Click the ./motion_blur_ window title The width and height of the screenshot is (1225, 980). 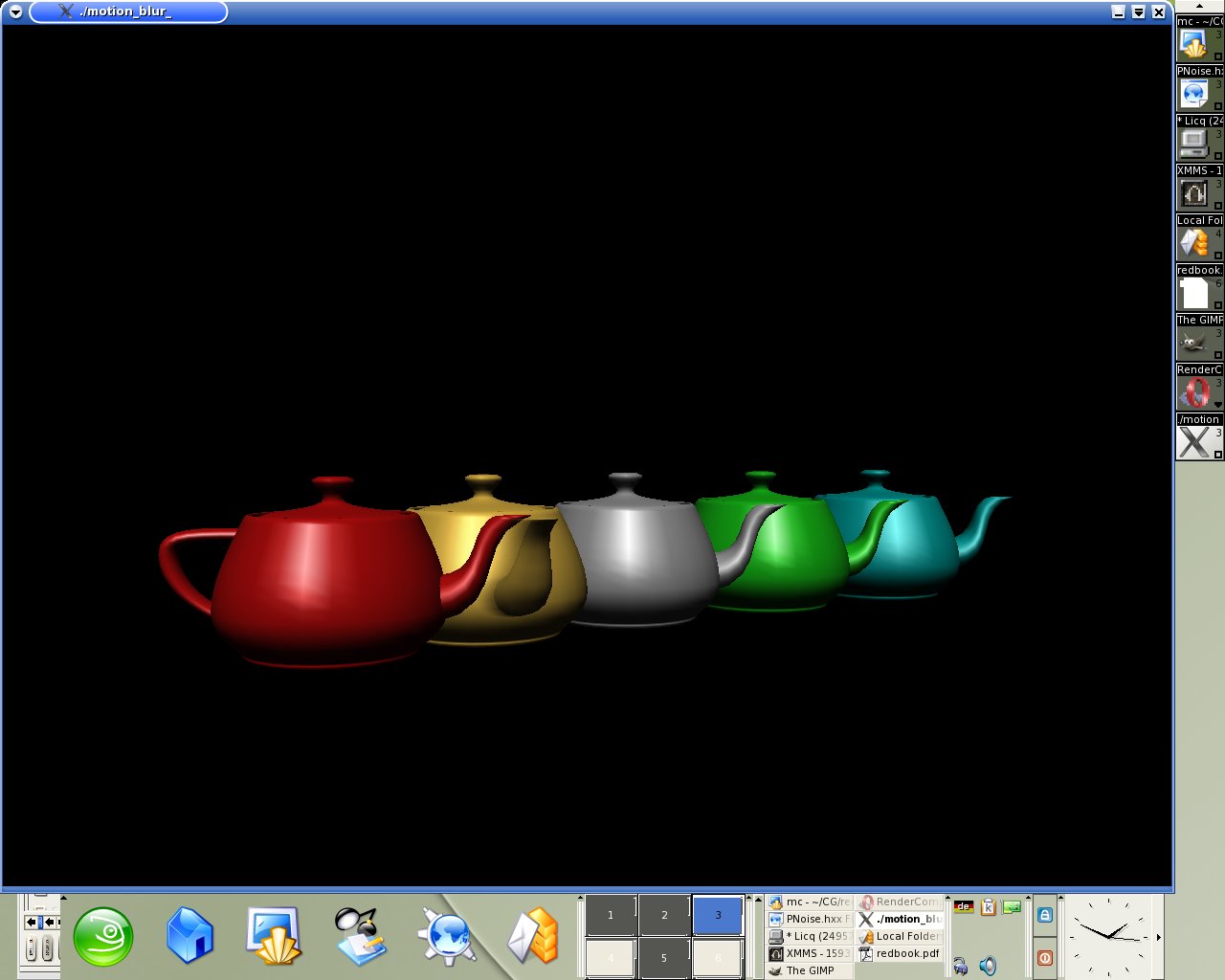(125, 11)
